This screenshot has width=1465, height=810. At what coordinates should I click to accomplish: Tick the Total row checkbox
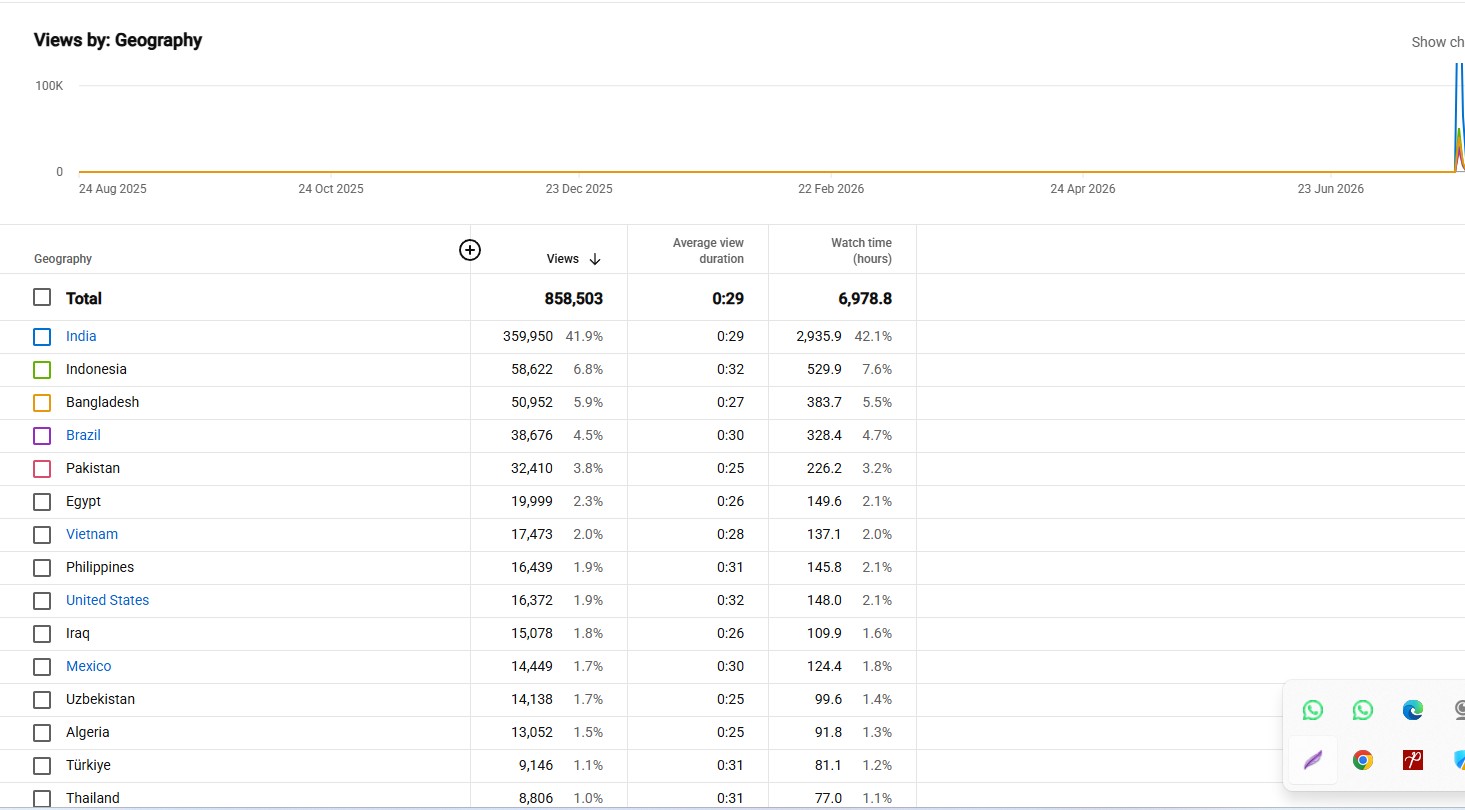[x=42, y=297]
